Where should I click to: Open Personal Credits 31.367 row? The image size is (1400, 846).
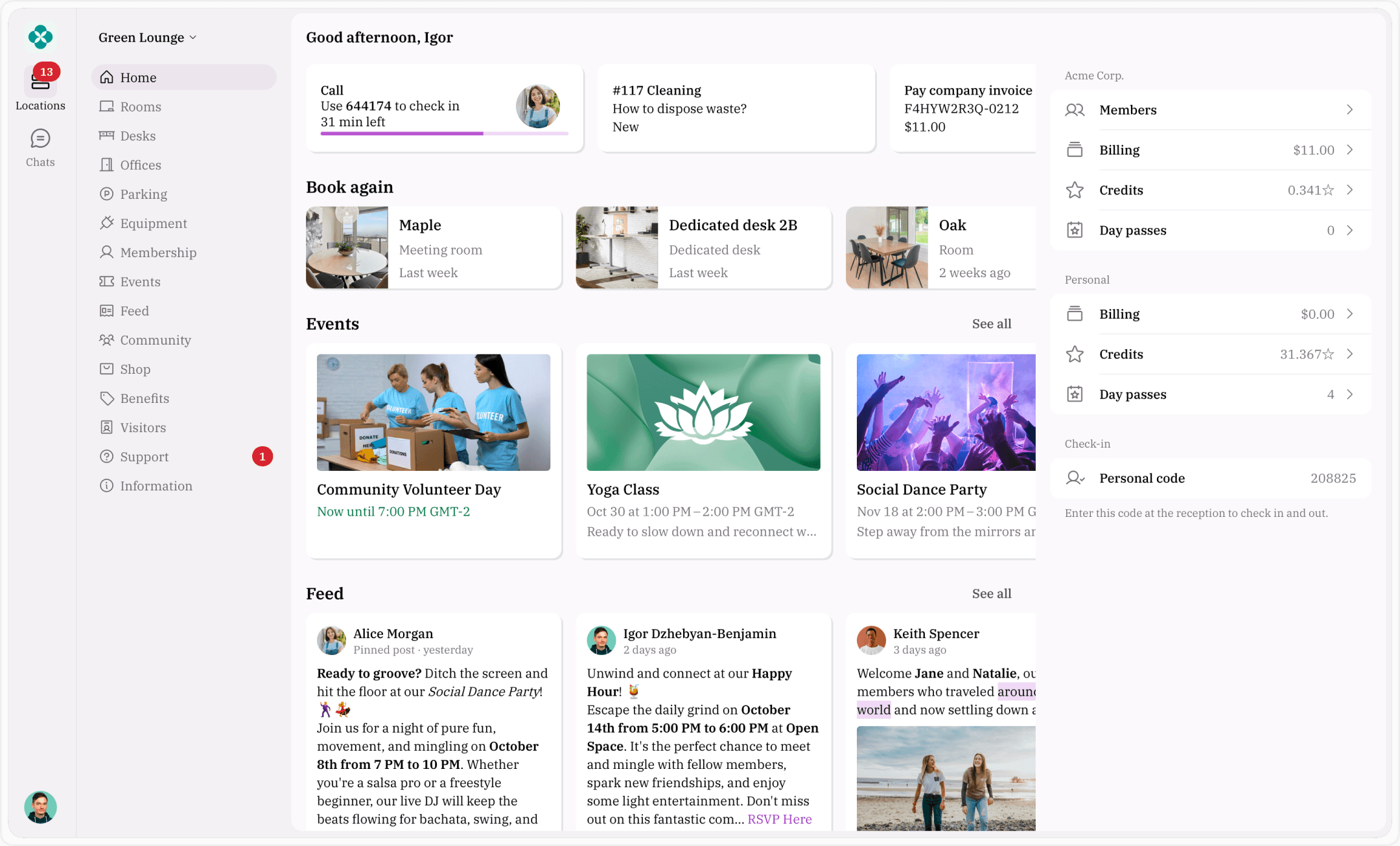coord(1210,354)
